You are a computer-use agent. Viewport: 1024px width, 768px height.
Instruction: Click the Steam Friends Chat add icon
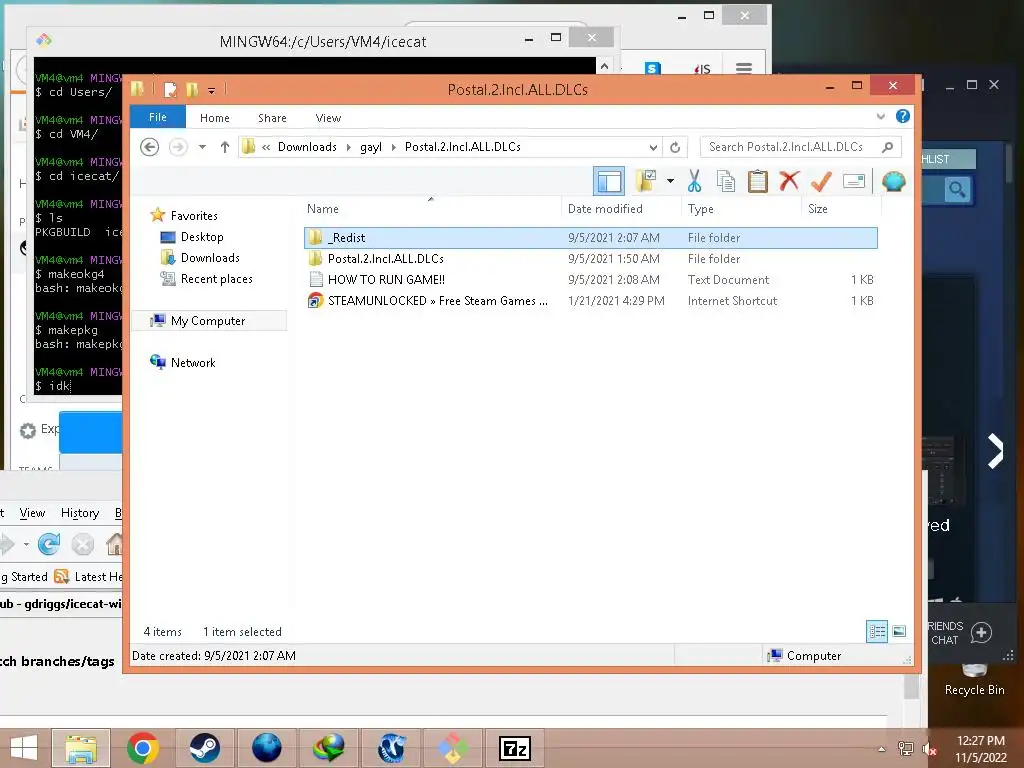[981, 632]
